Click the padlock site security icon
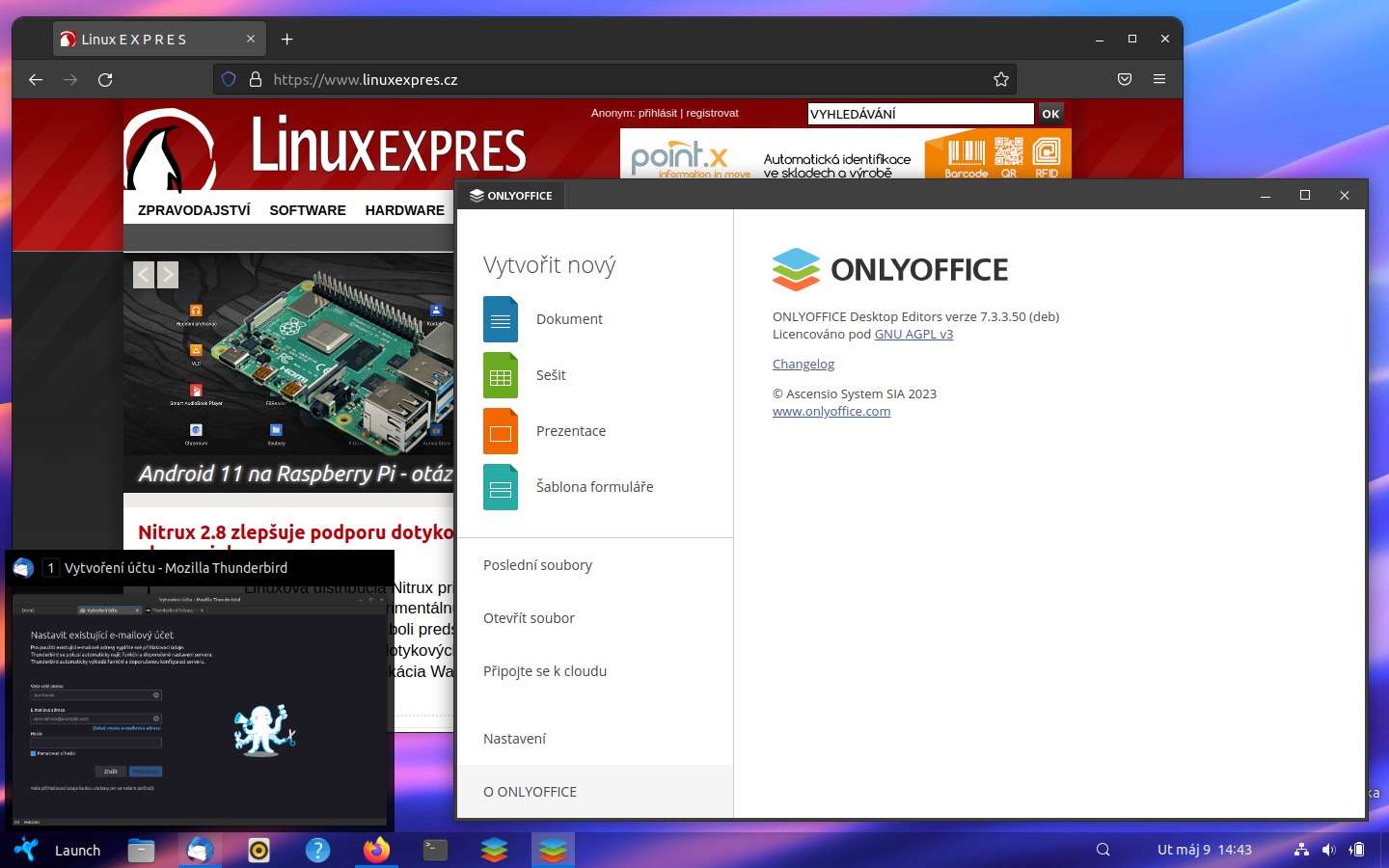Viewport: 1389px width, 868px height. click(256, 79)
